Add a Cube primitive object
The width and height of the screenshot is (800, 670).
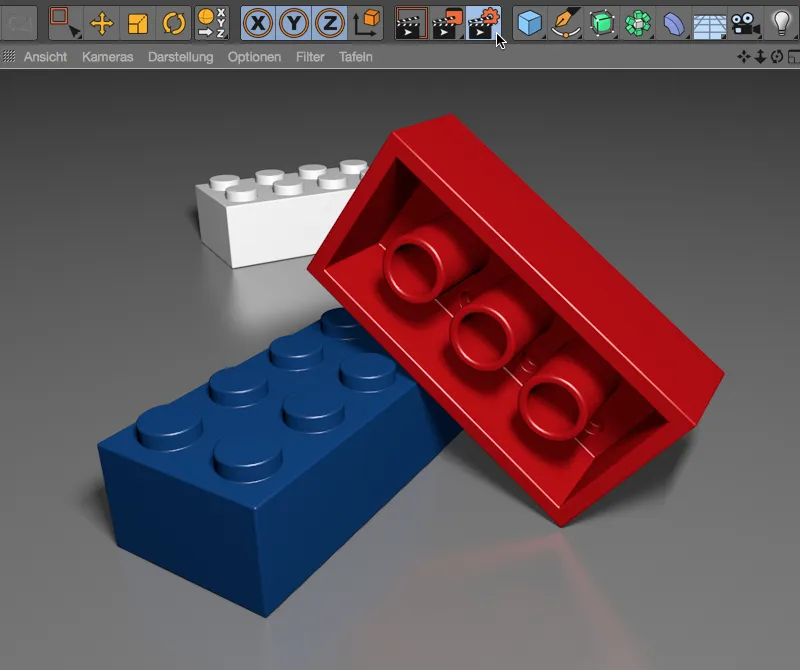(530, 23)
